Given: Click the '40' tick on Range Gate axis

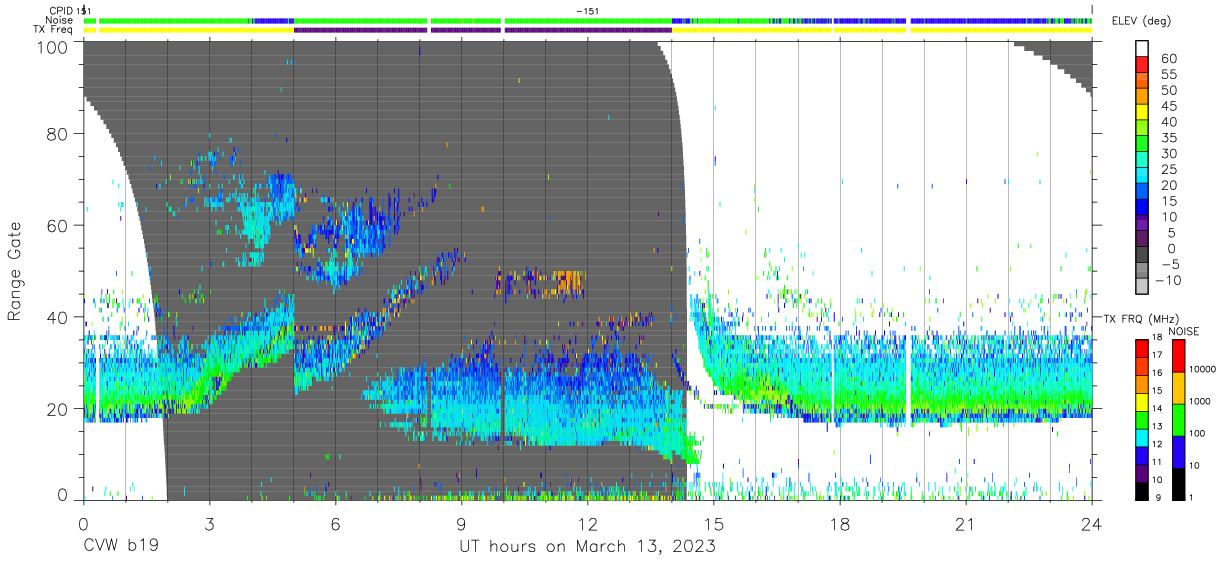Looking at the screenshot, I should tap(58, 317).
